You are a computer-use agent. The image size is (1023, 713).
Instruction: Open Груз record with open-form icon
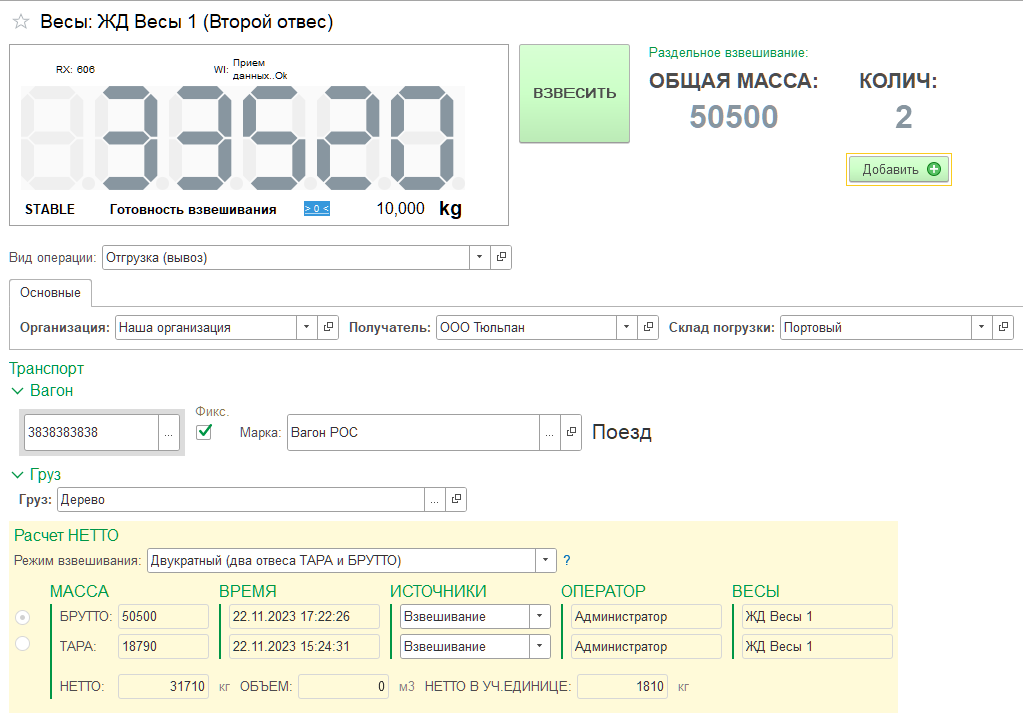pos(455,499)
